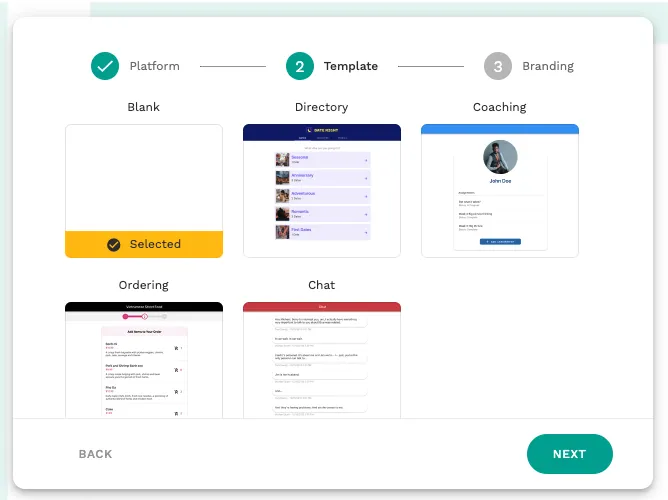Click John Doe's avatar in the Coaching preview
Viewport: 668px width, 500px height.
(500, 157)
